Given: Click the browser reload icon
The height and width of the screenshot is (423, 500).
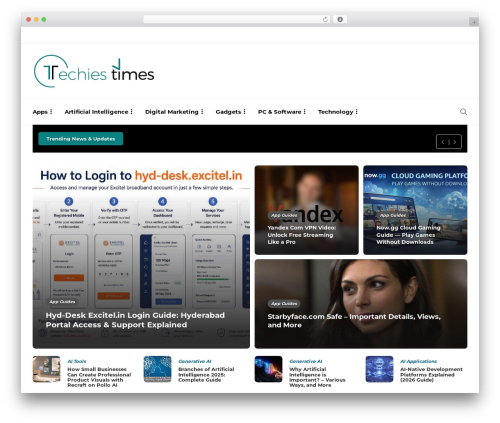Looking at the screenshot, I should (325, 20).
